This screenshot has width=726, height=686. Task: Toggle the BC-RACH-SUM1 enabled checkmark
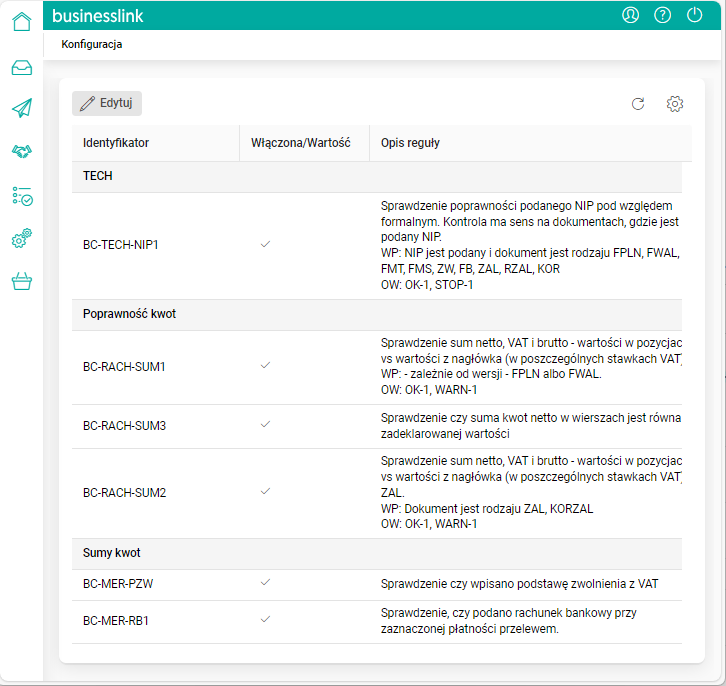click(x=265, y=366)
